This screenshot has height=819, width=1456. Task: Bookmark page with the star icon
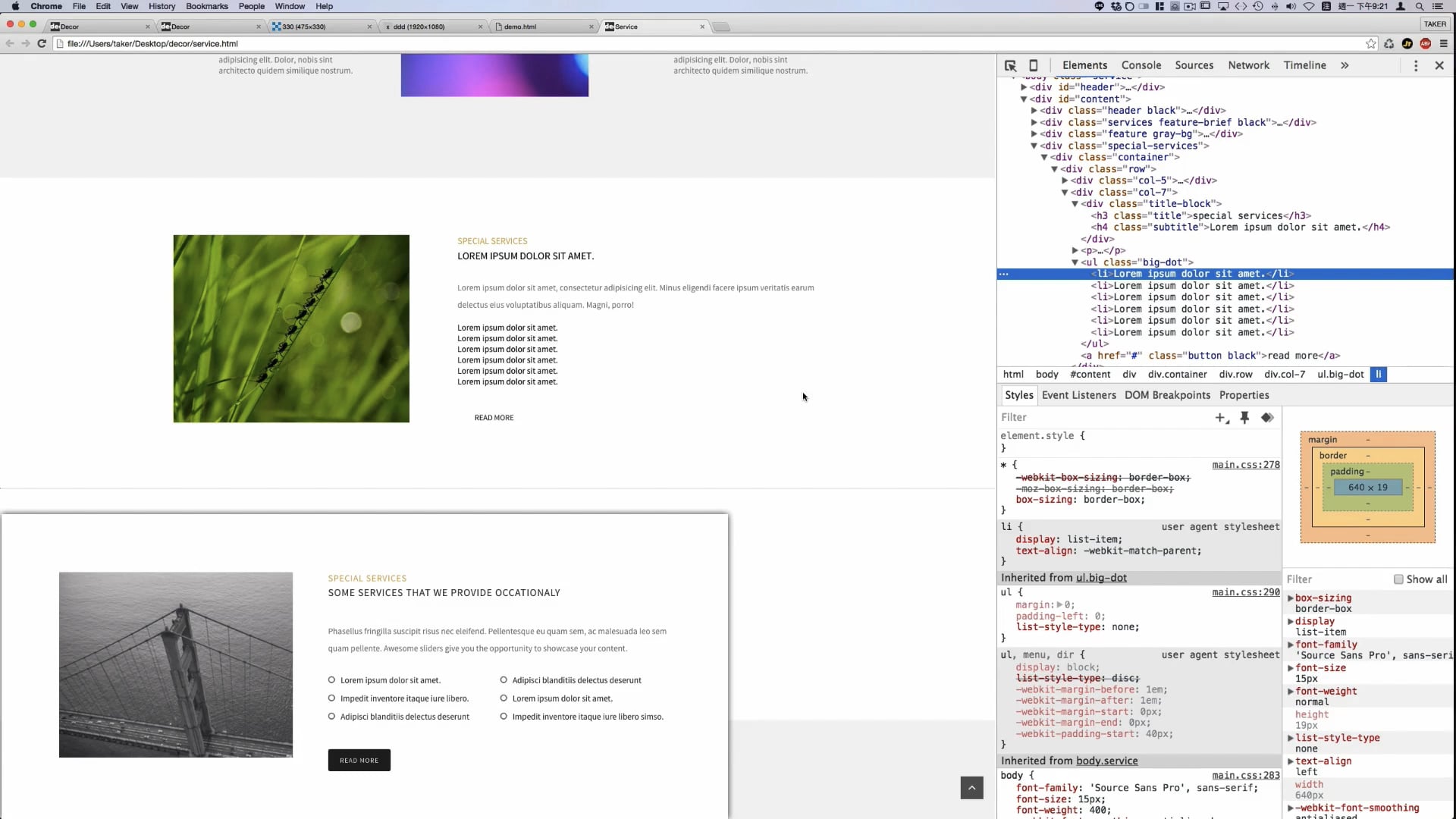[x=1370, y=44]
